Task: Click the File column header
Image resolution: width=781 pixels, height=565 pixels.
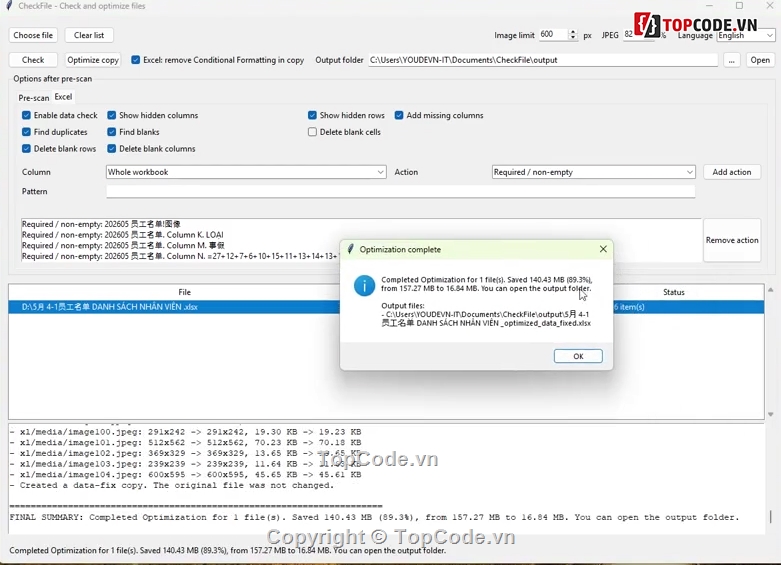Action: pos(184,292)
